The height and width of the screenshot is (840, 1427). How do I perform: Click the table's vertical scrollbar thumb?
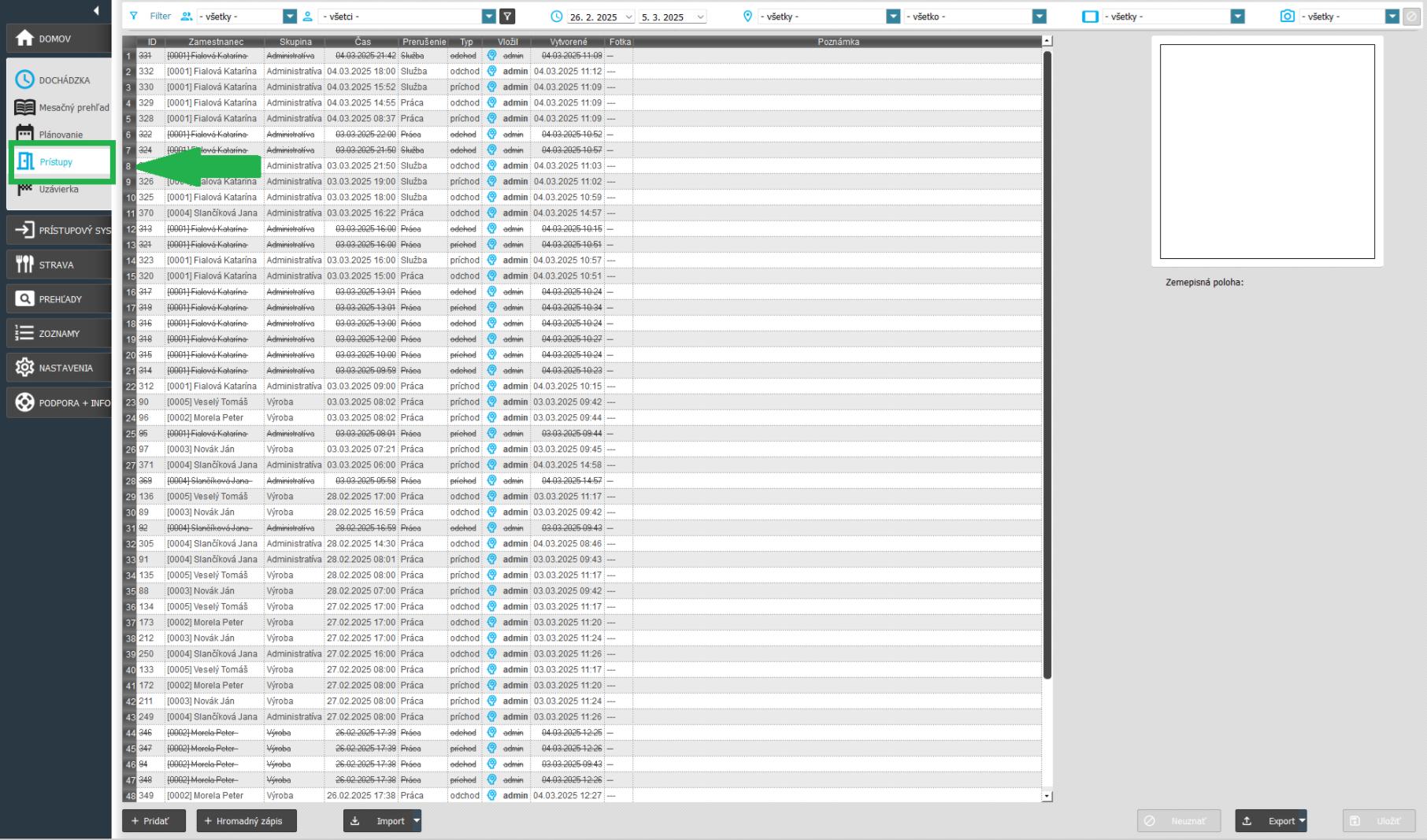pyautogui.click(x=1047, y=362)
